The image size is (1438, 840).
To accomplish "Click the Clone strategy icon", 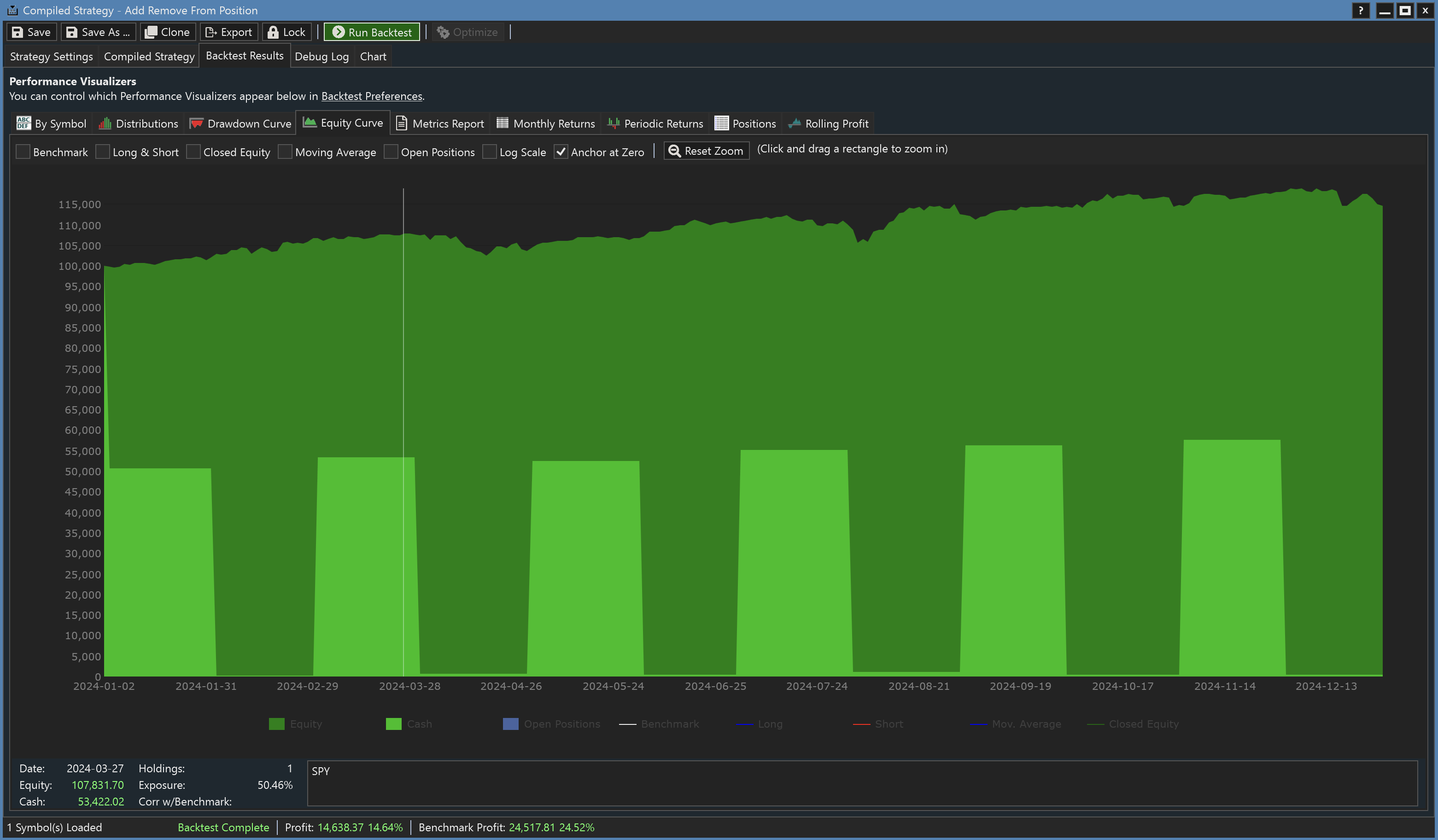I will [x=151, y=33].
